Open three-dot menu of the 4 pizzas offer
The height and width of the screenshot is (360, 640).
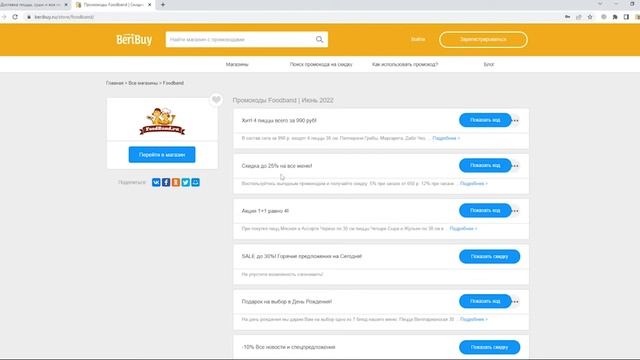pos(516,120)
